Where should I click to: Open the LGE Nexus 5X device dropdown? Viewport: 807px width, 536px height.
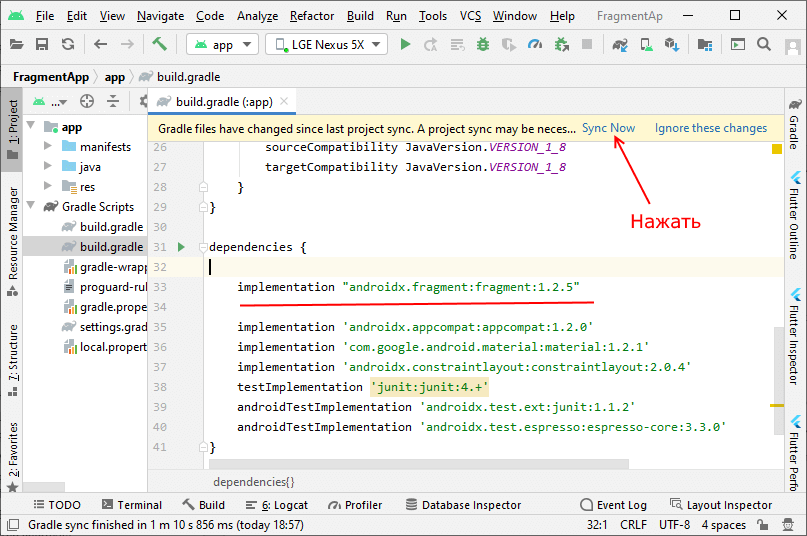[326, 44]
